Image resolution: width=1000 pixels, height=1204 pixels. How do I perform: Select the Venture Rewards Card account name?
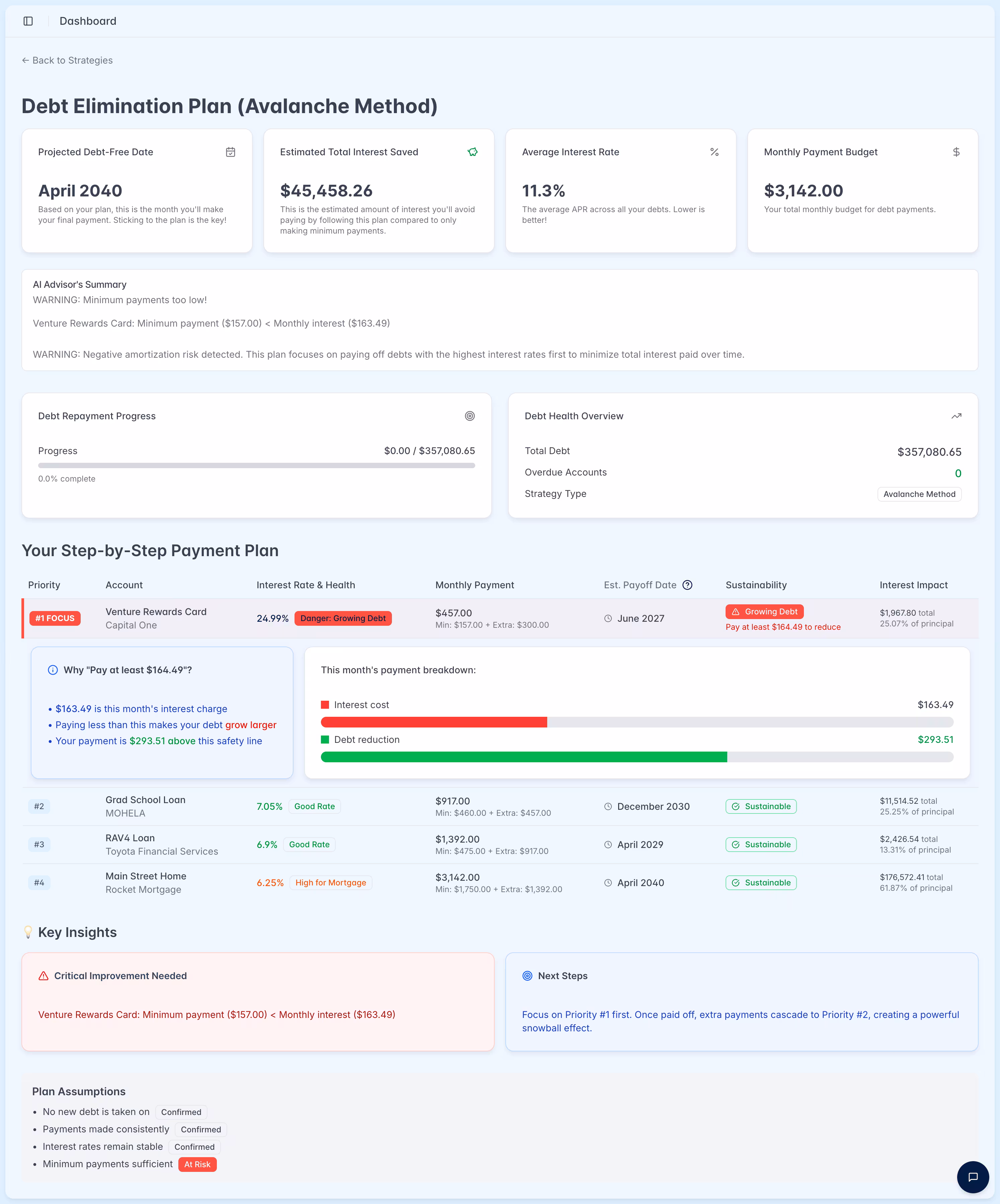point(156,612)
